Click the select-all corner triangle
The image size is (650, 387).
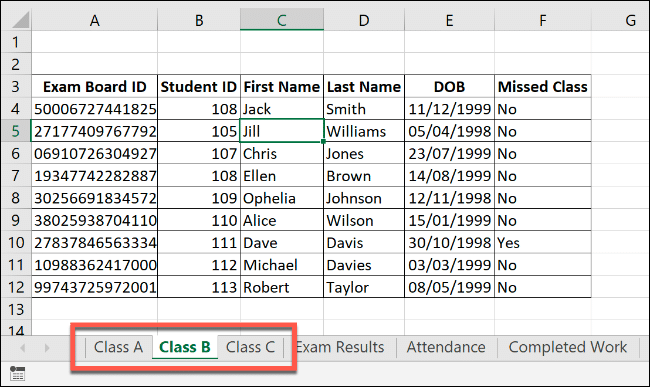[20, 19]
